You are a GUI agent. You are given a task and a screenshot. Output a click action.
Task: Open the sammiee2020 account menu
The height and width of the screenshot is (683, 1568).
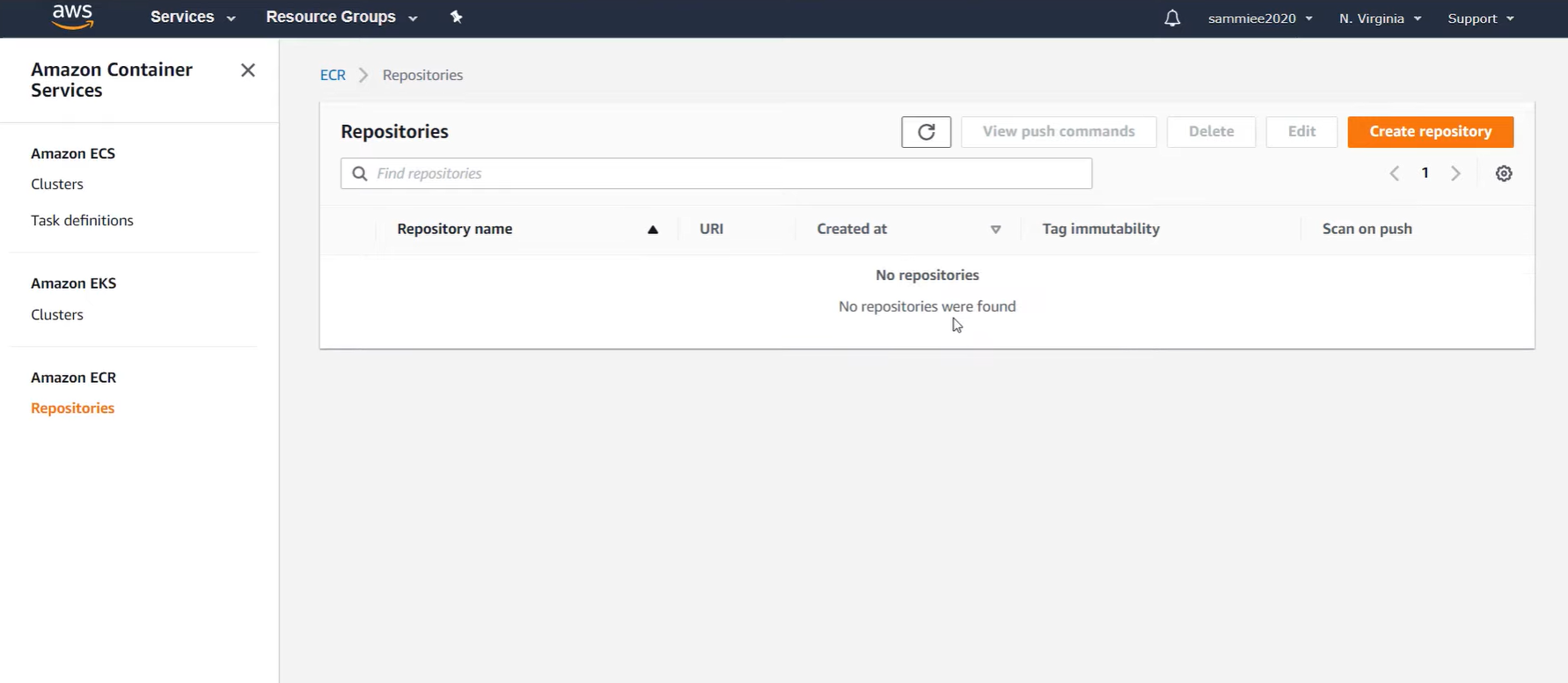[1260, 18]
